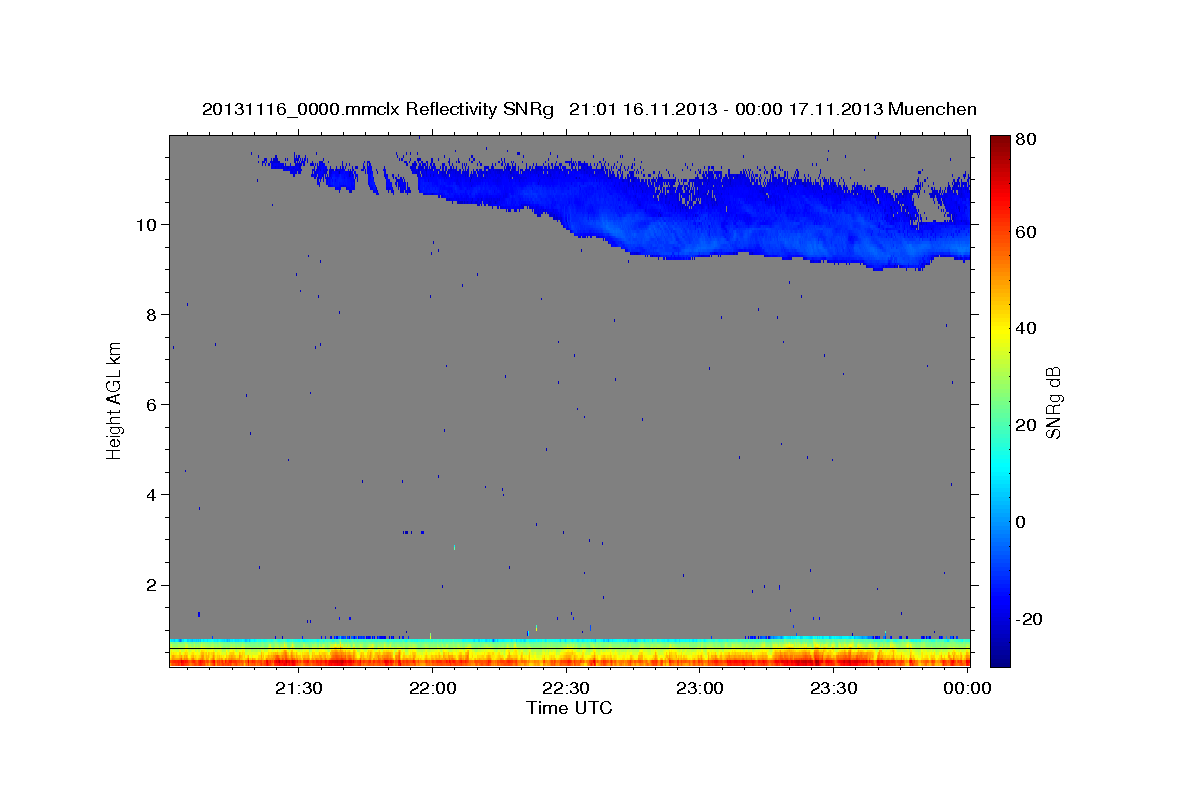The width and height of the screenshot is (1200, 800).
Task: Click the colorbar label 20
Action: point(1027,425)
